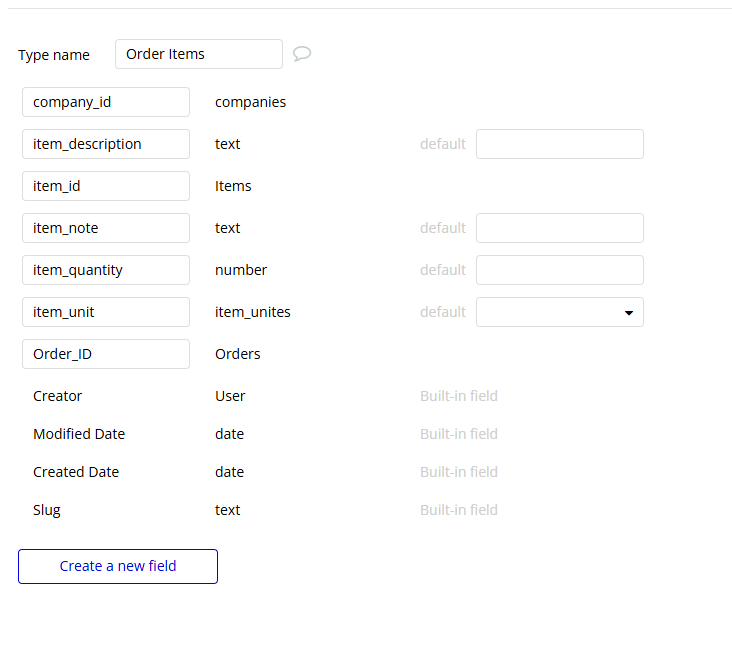Click the item_quantity field name input
This screenshot has height=665, width=732.
106,270
